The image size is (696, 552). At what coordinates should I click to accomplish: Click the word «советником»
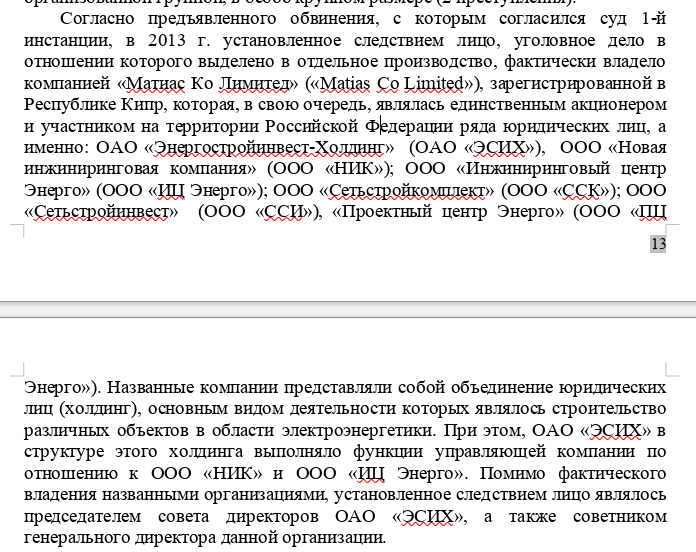[x=620, y=517]
